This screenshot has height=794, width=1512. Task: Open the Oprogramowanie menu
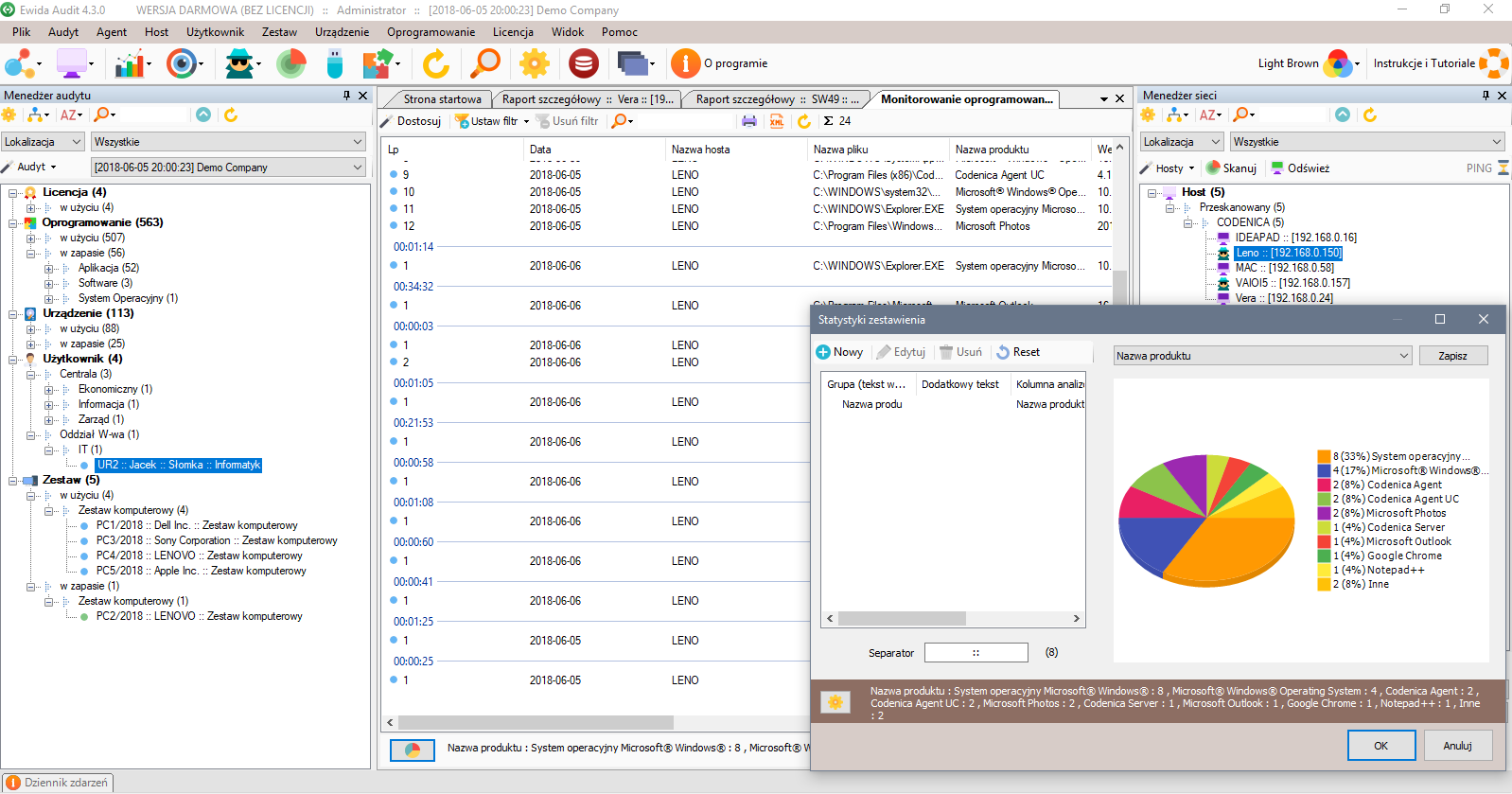[x=431, y=32]
